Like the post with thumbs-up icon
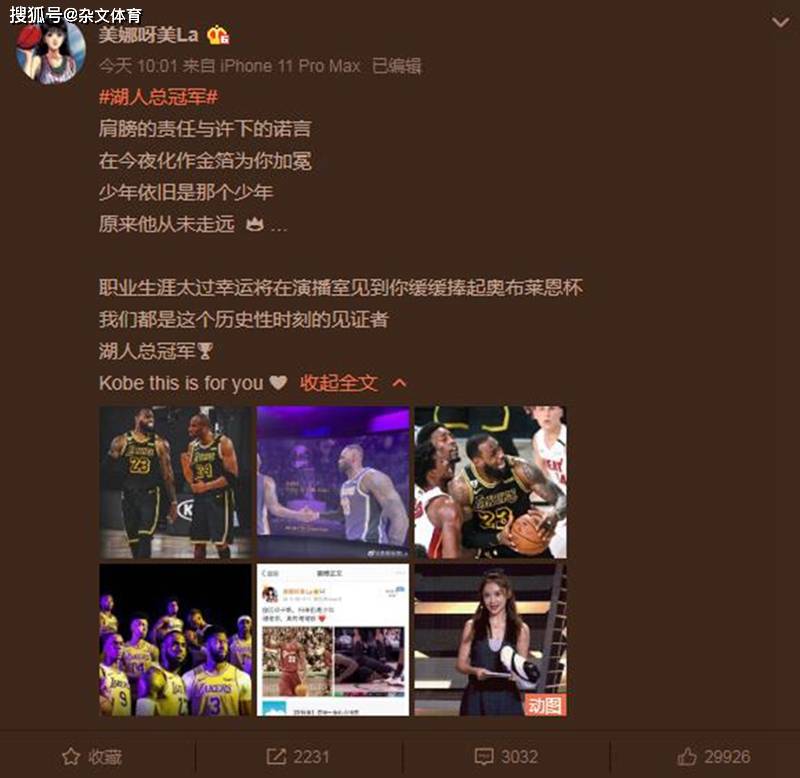The width and height of the screenshot is (800, 778). (687, 757)
